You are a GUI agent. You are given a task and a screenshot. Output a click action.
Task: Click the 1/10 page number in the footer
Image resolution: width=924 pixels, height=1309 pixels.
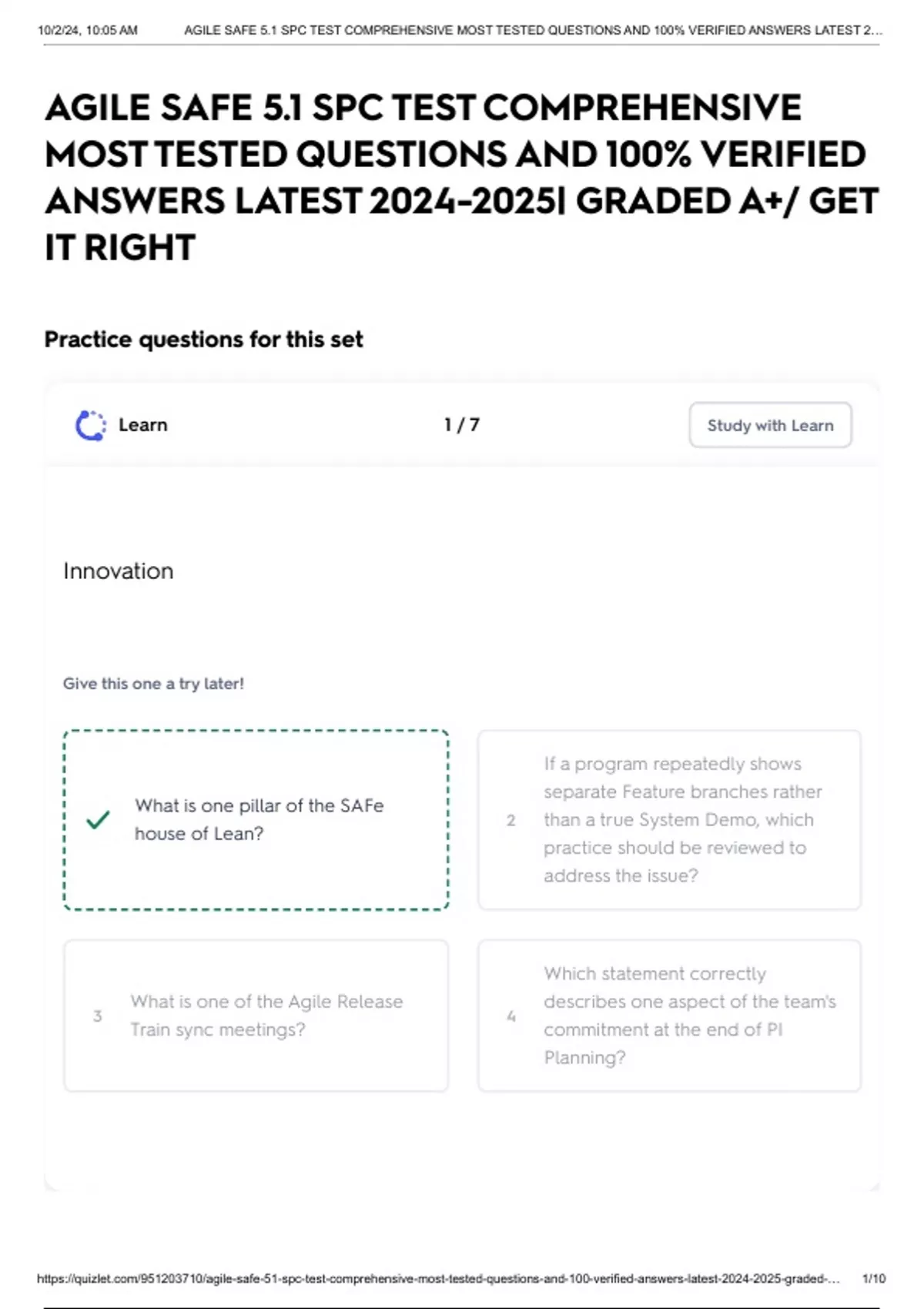coord(874,1279)
